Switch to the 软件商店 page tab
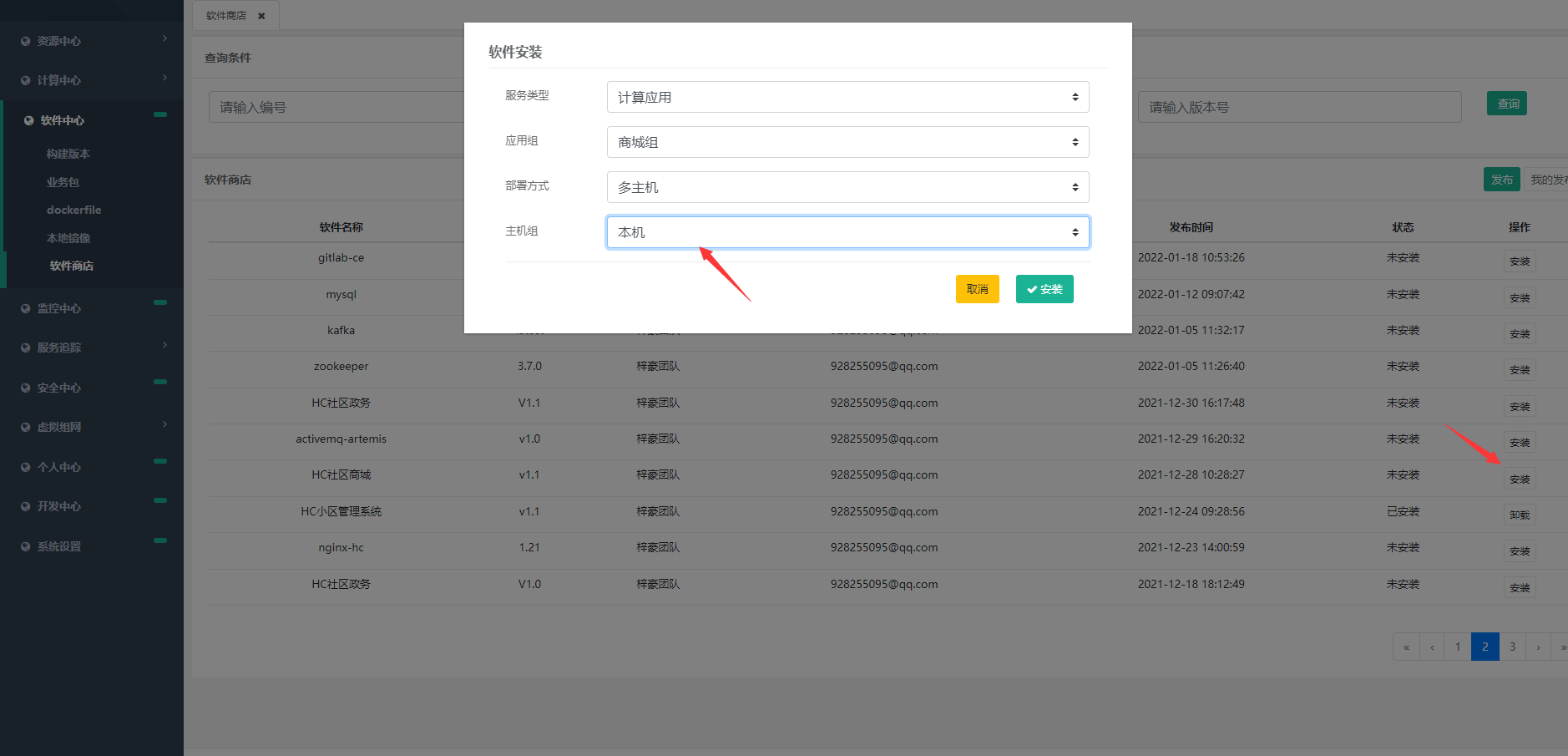This screenshot has height=756, width=1568. (226, 16)
